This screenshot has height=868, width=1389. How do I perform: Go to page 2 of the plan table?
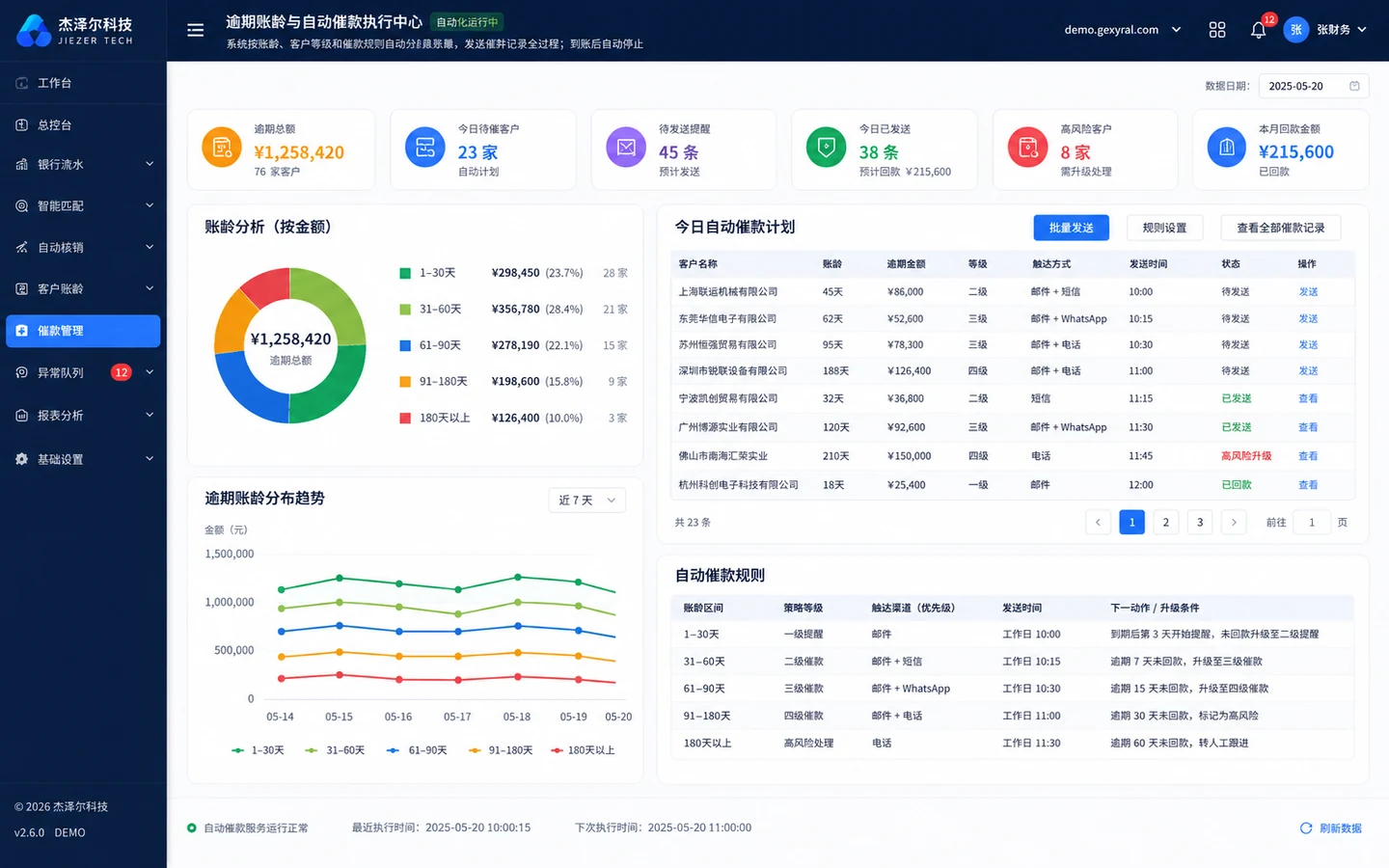coord(1166,523)
